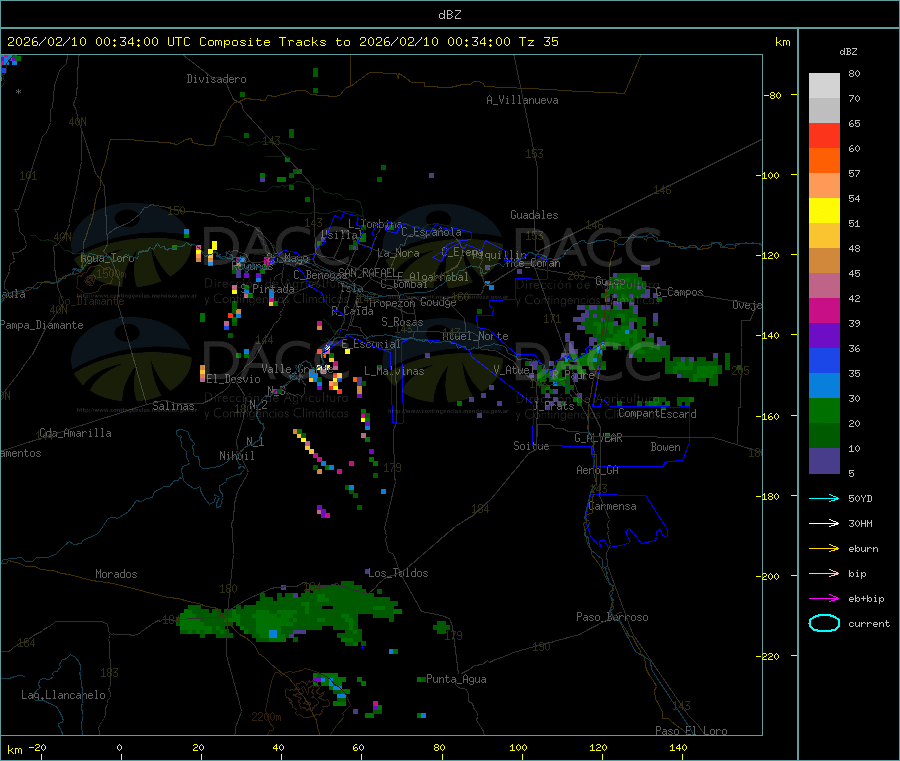Click the 'dBZ' heading above the color scale
This screenshot has height=761, width=900.
(848, 52)
